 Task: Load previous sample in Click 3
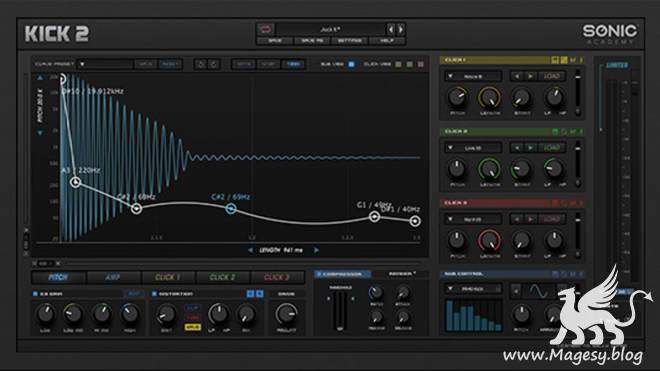click(x=517, y=219)
